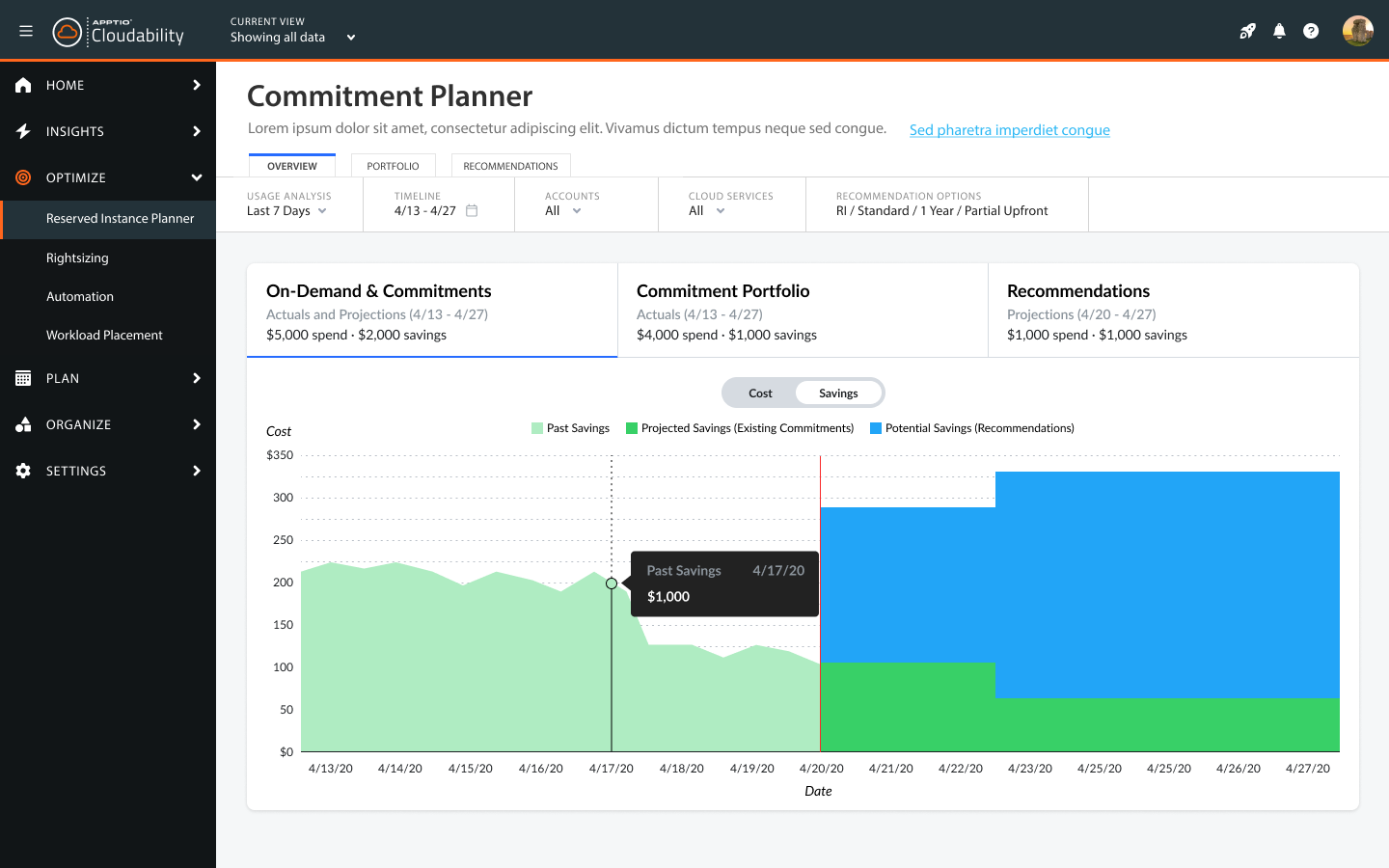Switch chart toggle to Cost
Image resolution: width=1389 pixels, height=868 pixels.
pos(760,393)
